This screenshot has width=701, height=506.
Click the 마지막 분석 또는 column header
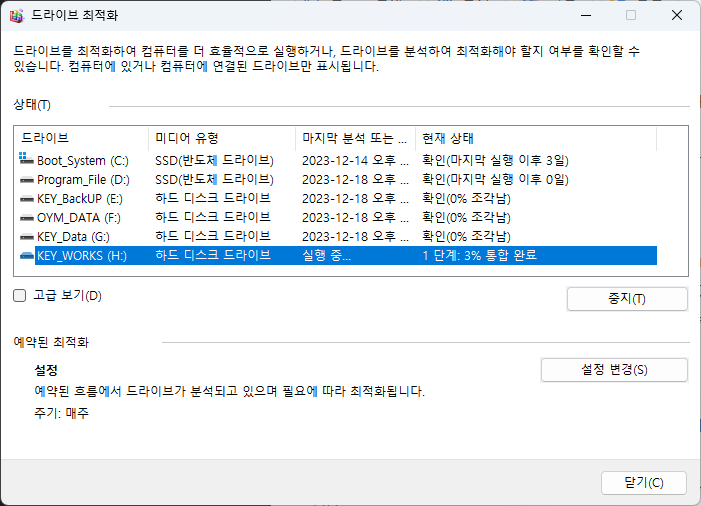[x=355, y=138]
